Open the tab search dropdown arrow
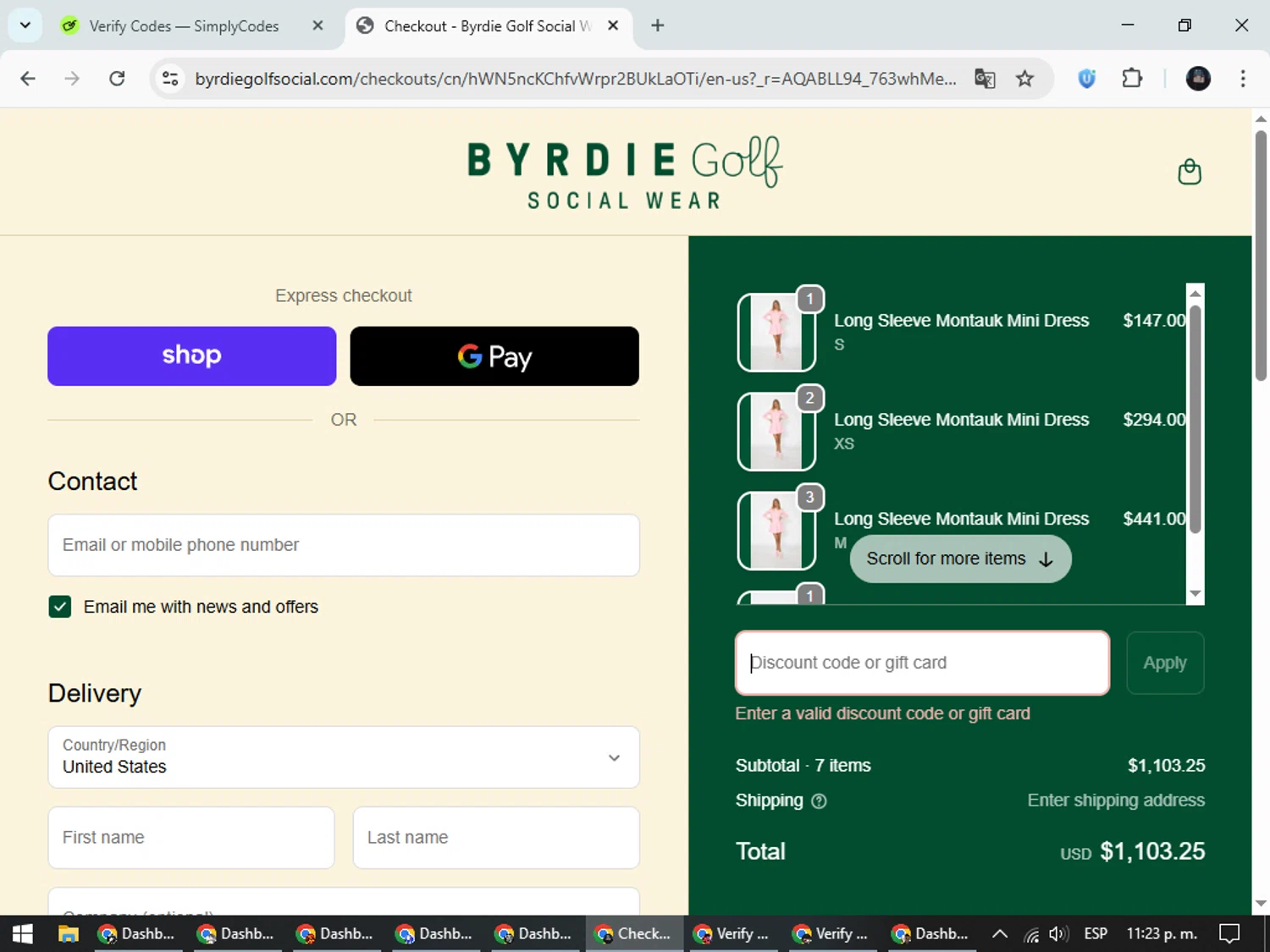This screenshot has height=952, width=1270. [25, 25]
